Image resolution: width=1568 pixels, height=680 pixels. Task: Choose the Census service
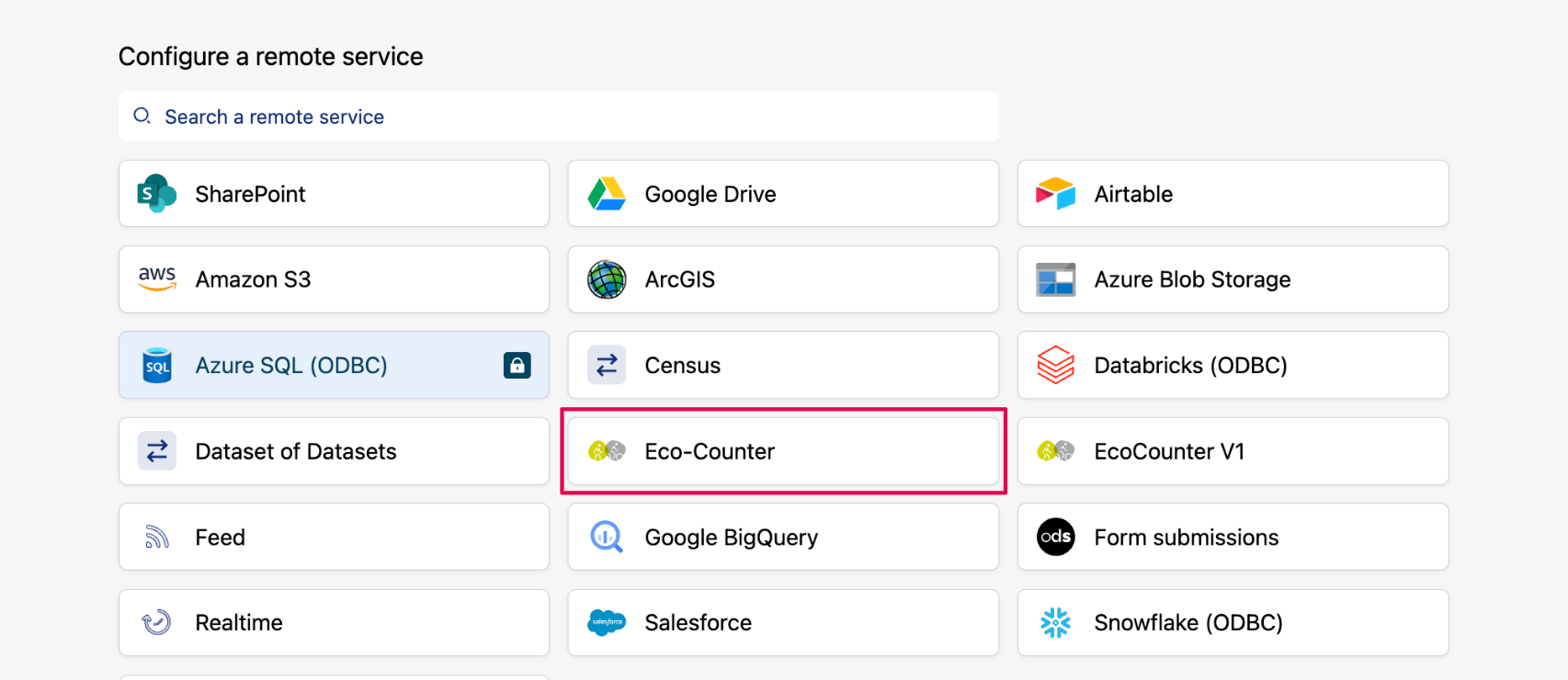pyautogui.click(x=783, y=365)
